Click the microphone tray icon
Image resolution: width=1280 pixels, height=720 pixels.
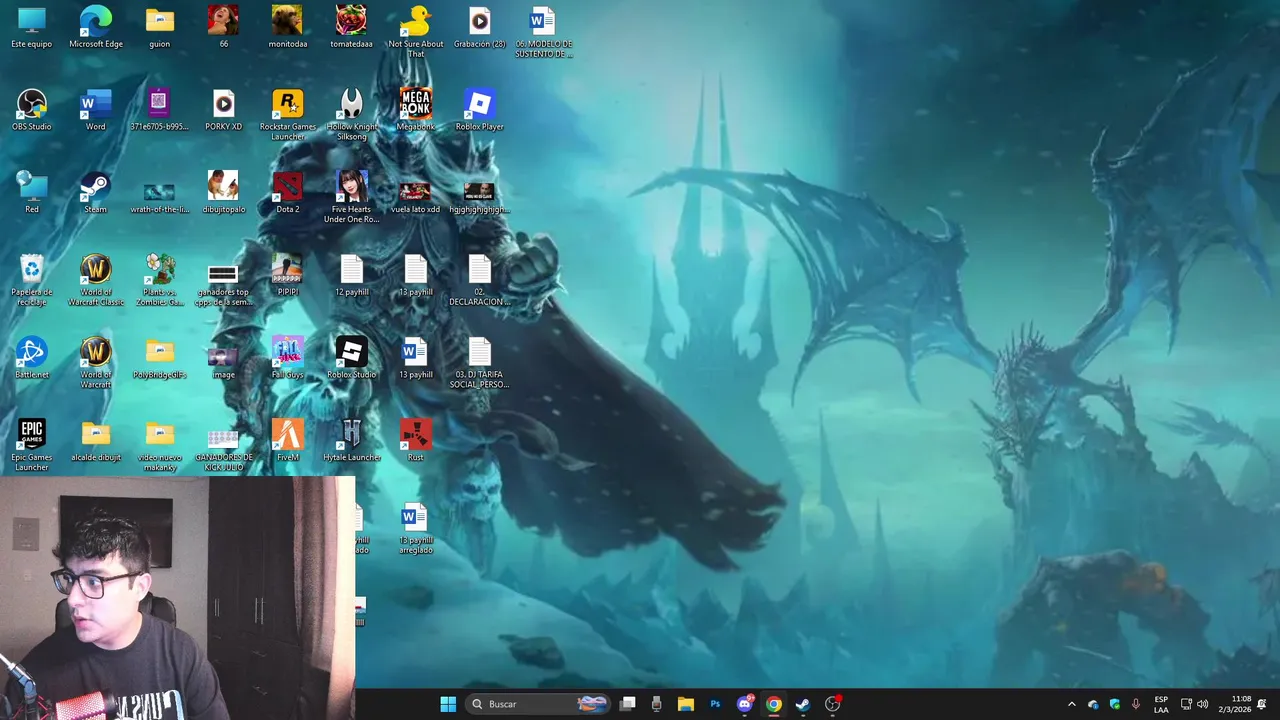point(1136,704)
